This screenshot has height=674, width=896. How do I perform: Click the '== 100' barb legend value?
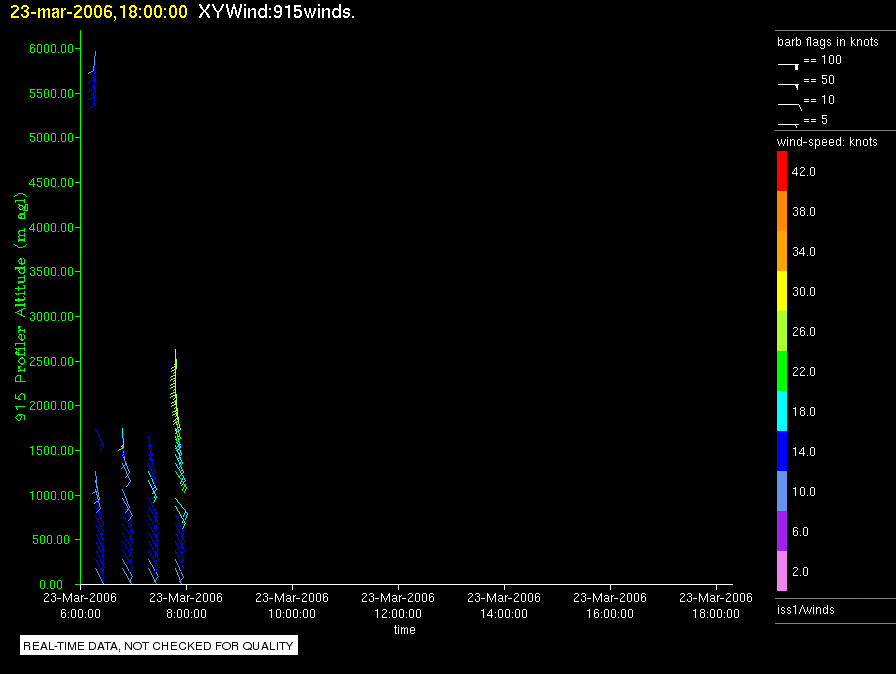tap(822, 60)
